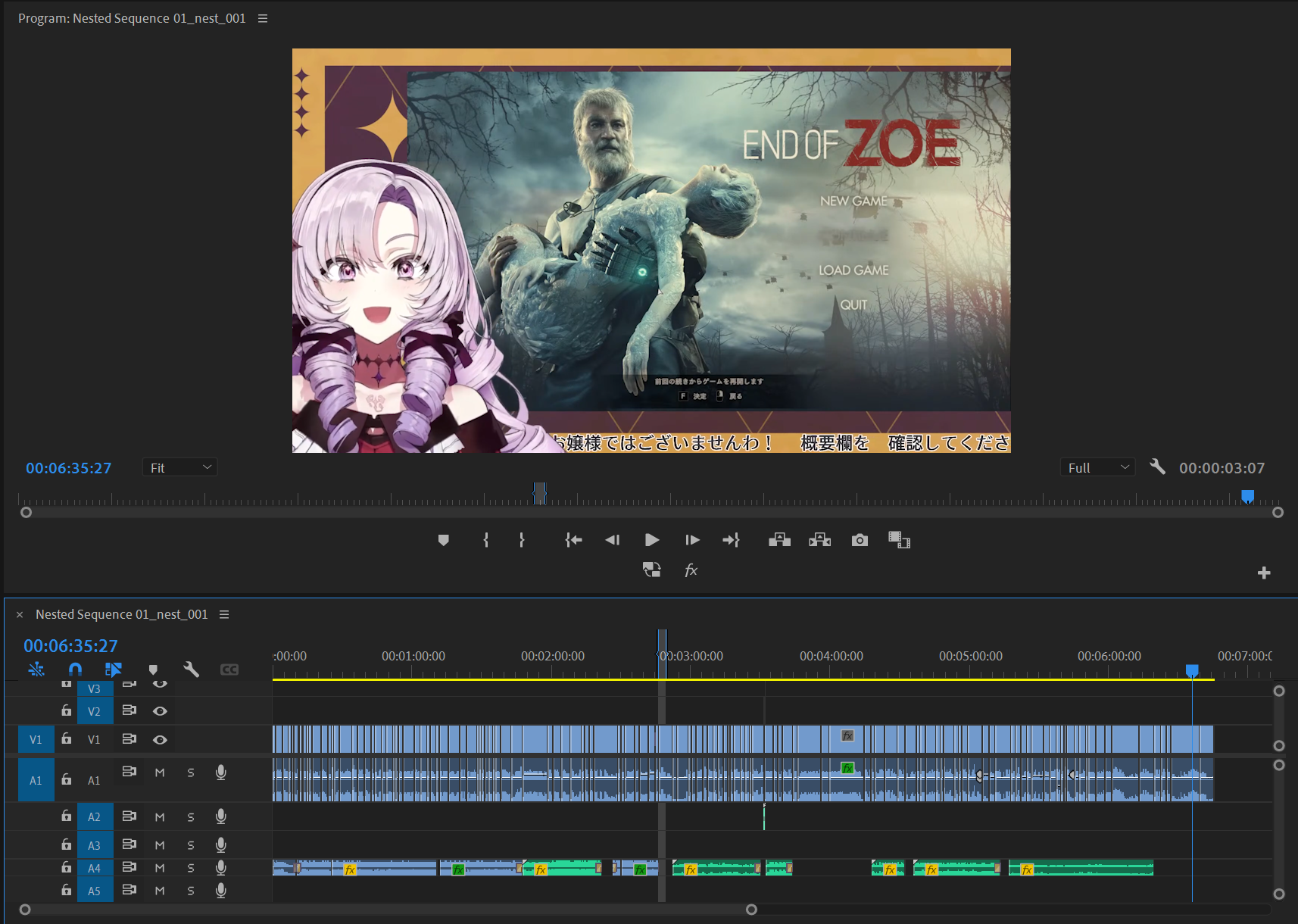Mute track A2

pyautogui.click(x=160, y=817)
